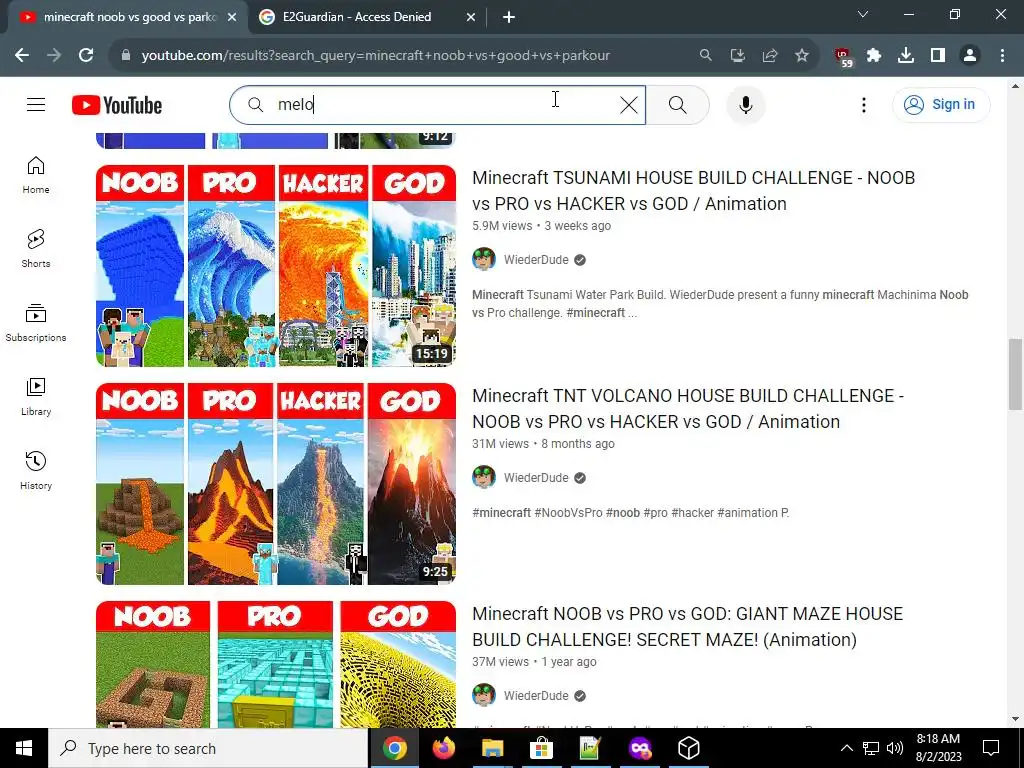Click the address bar zoom magnifier icon
The height and width of the screenshot is (768, 1024).
tap(705, 56)
